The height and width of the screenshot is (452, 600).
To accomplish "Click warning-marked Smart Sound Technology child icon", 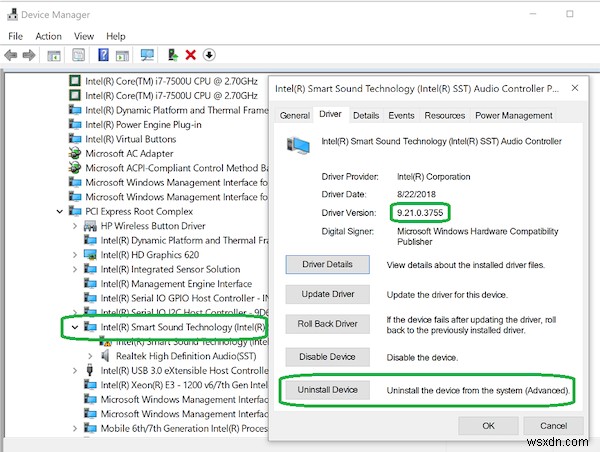I will [105, 341].
